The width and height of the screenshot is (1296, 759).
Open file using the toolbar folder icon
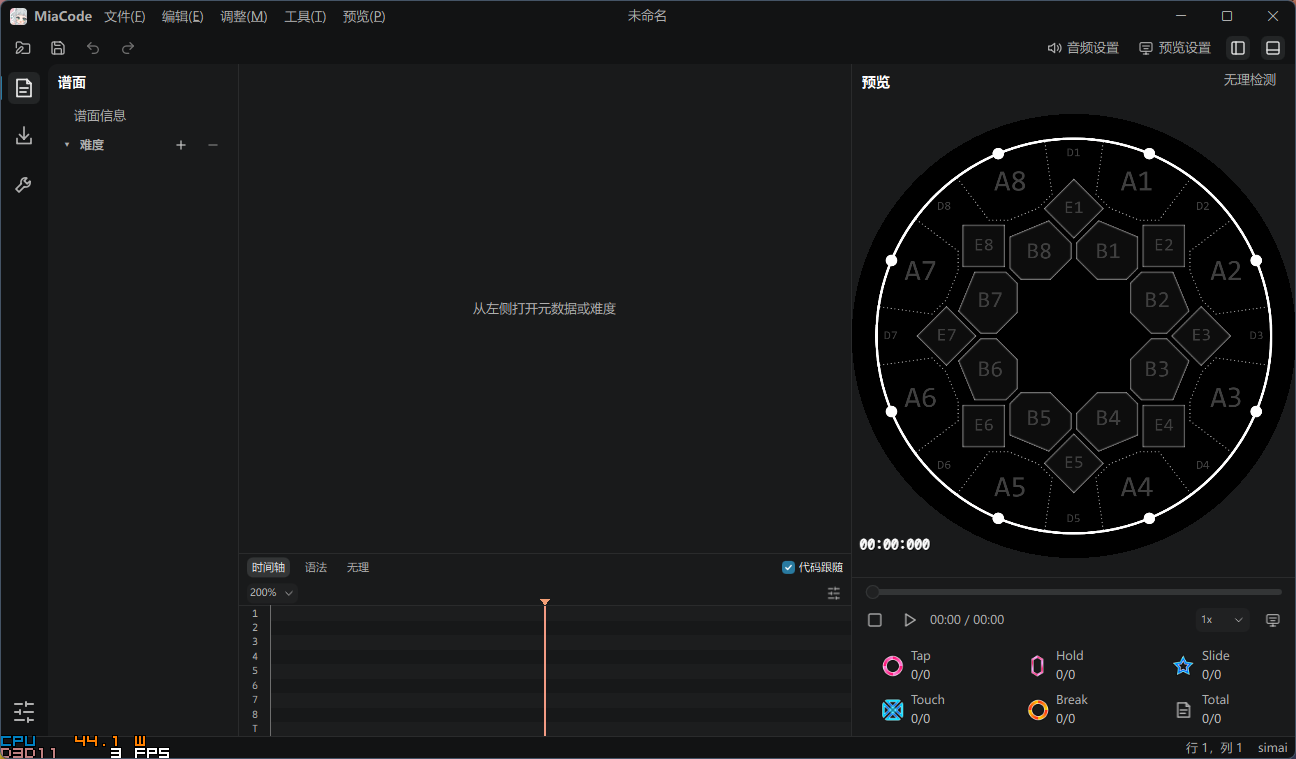tap(23, 48)
